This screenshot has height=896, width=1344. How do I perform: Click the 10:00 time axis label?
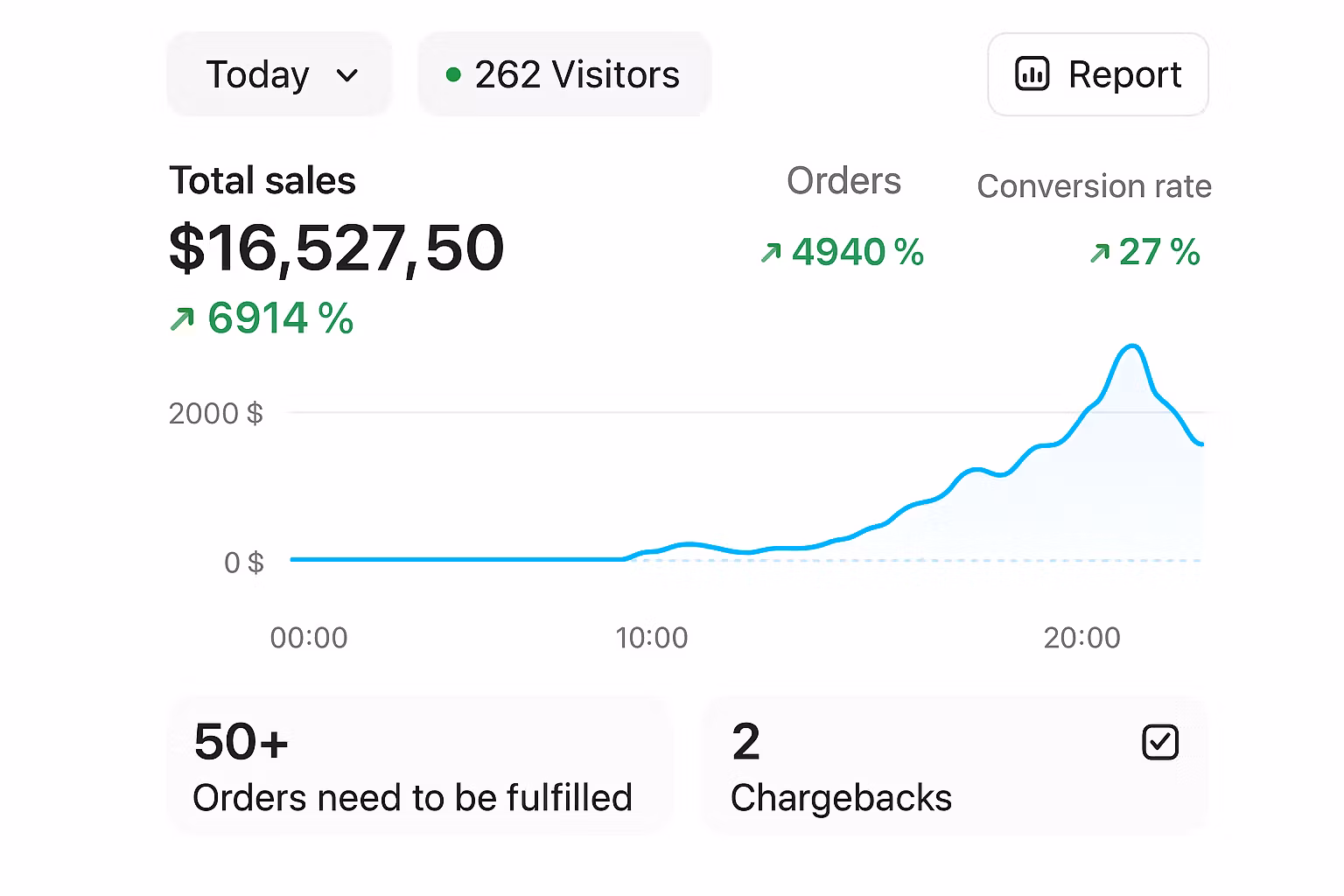(652, 638)
